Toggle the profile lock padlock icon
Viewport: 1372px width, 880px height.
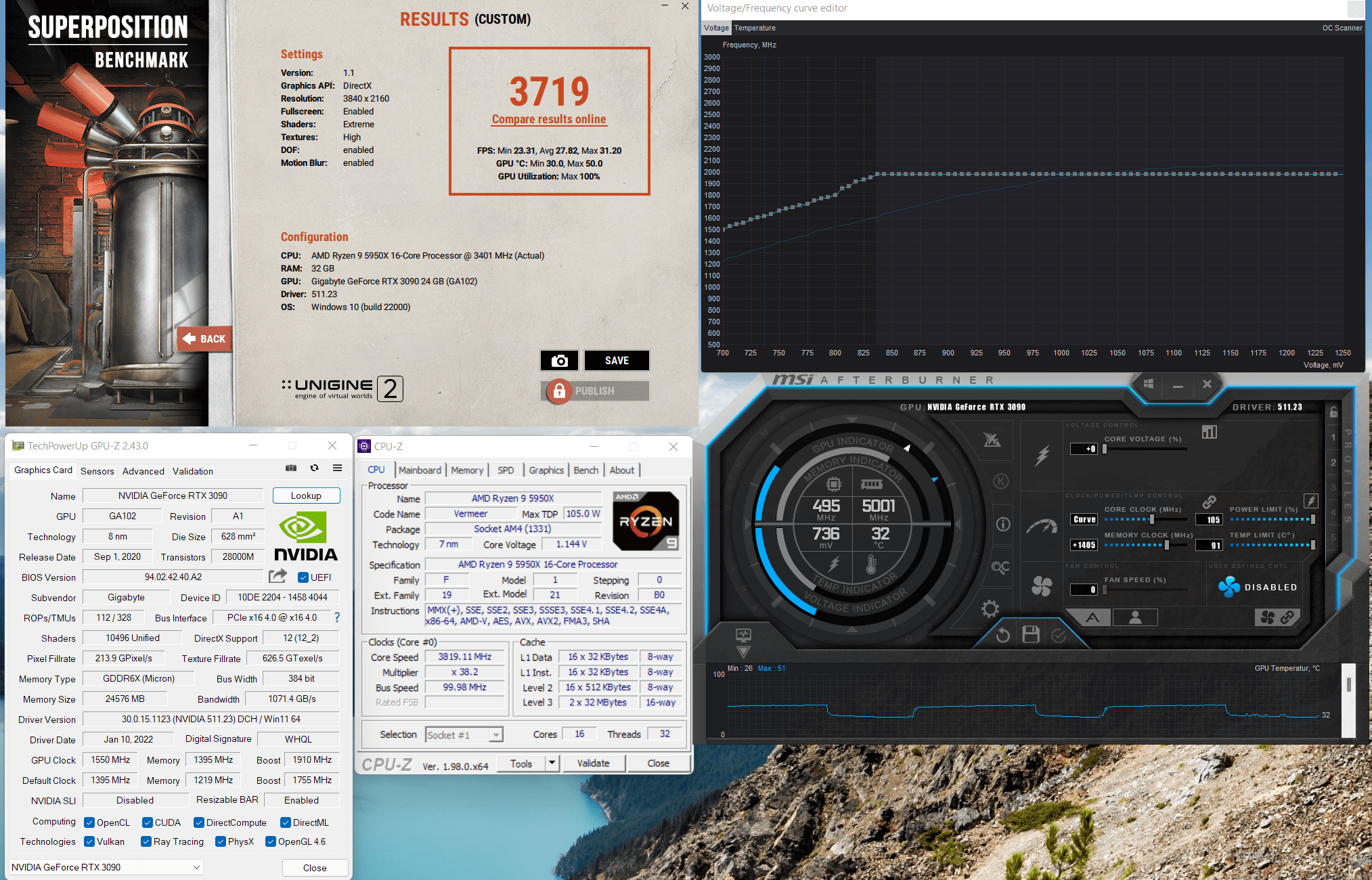click(x=1333, y=412)
